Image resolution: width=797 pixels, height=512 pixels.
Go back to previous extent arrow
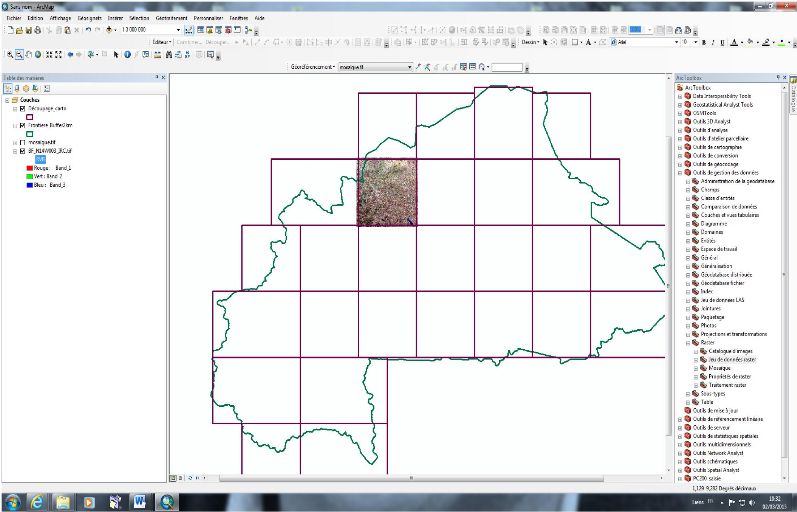pyautogui.click(x=71, y=54)
